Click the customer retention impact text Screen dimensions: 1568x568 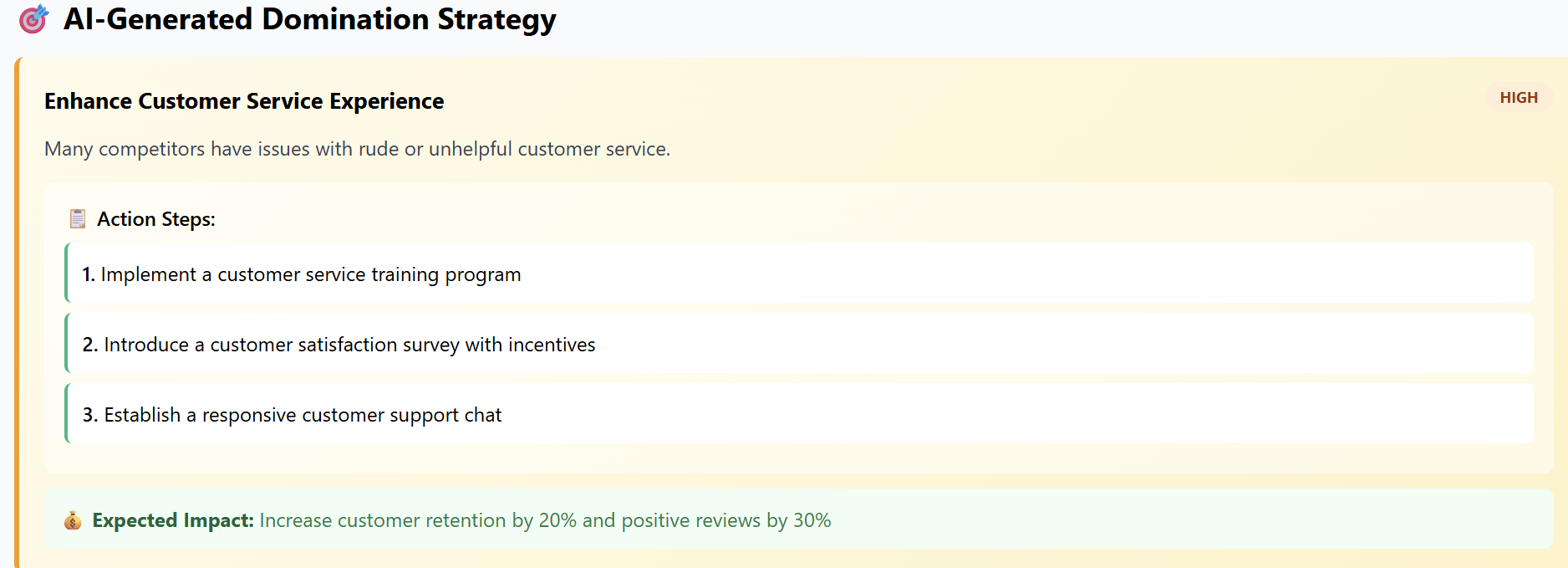coord(545,520)
